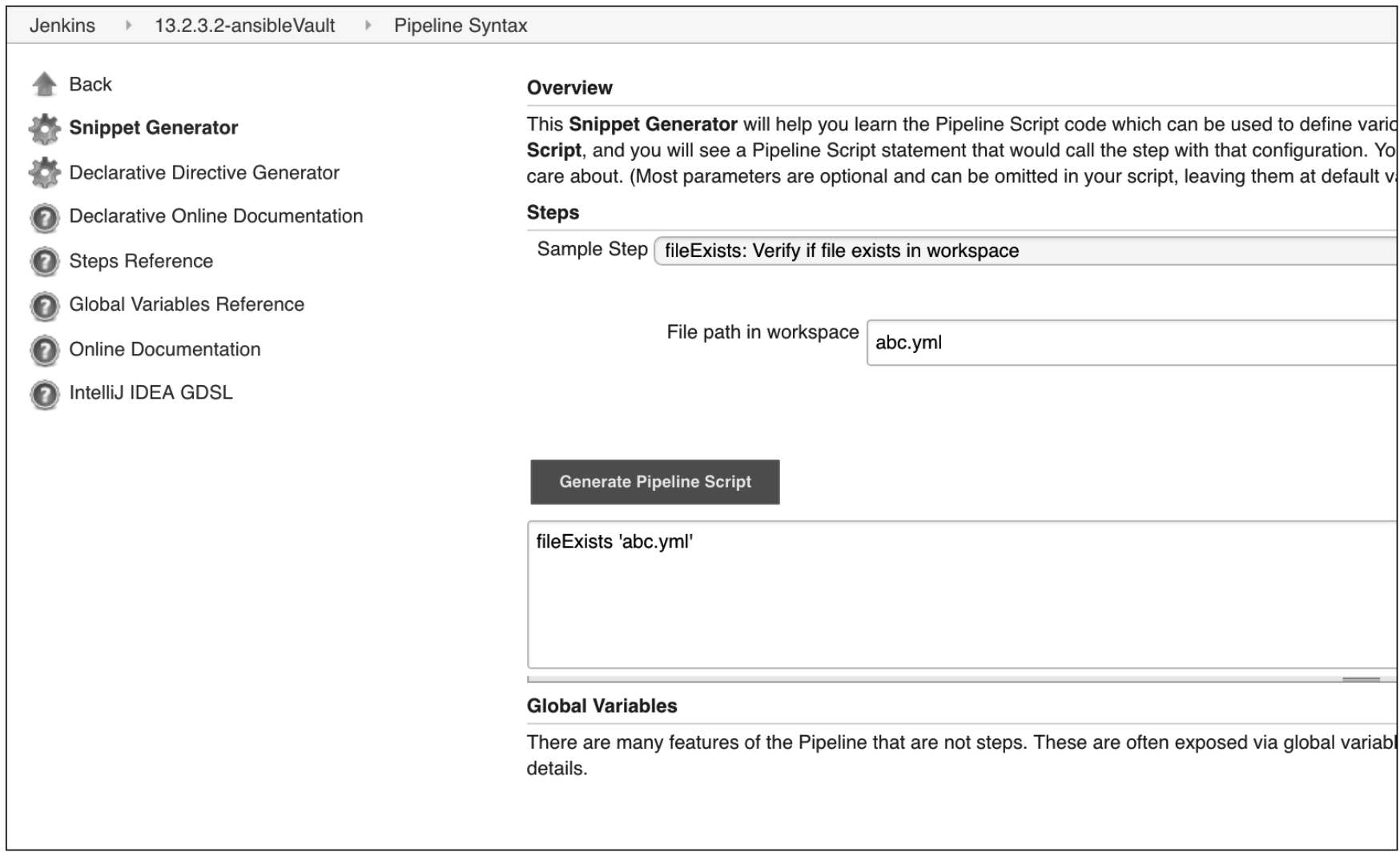Click the Declarative Directive Generator gear icon
Image resolution: width=1400 pixels, height=852 pixels.
tap(45, 172)
